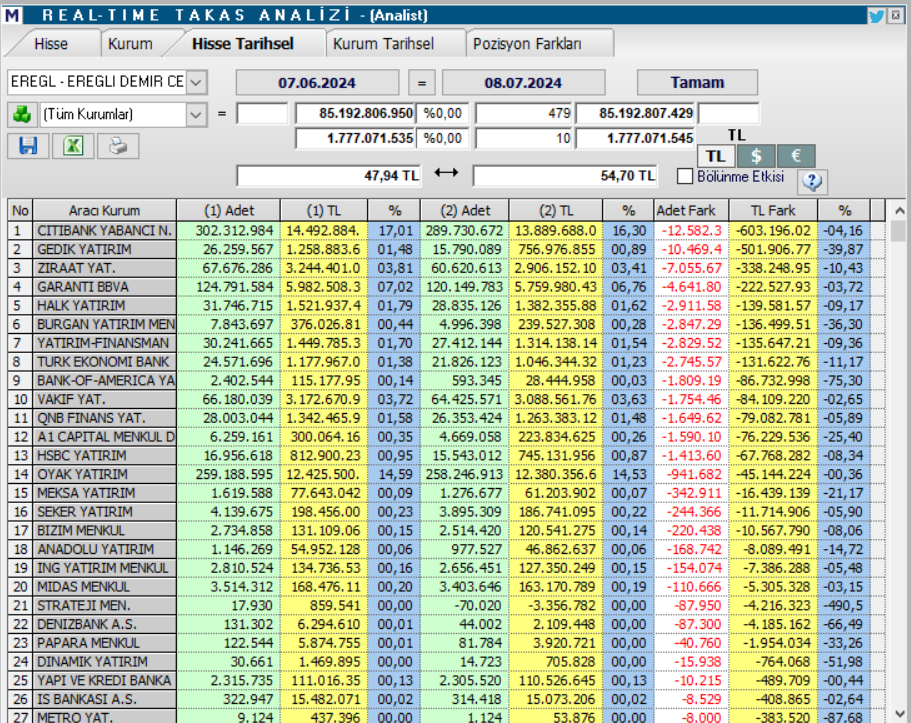Select the TL currency toggle
Image resolution: width=911 pixels, height=723 pixels.
(x=715, y=156)
